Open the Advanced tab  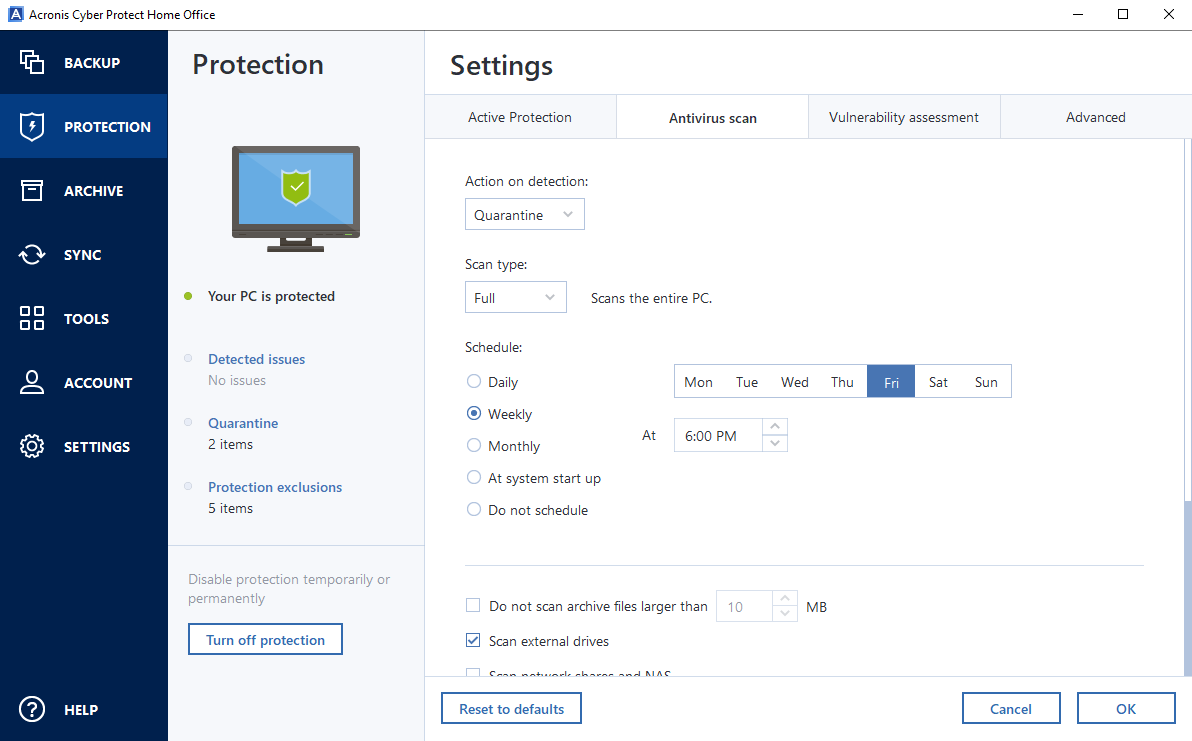1095,117
